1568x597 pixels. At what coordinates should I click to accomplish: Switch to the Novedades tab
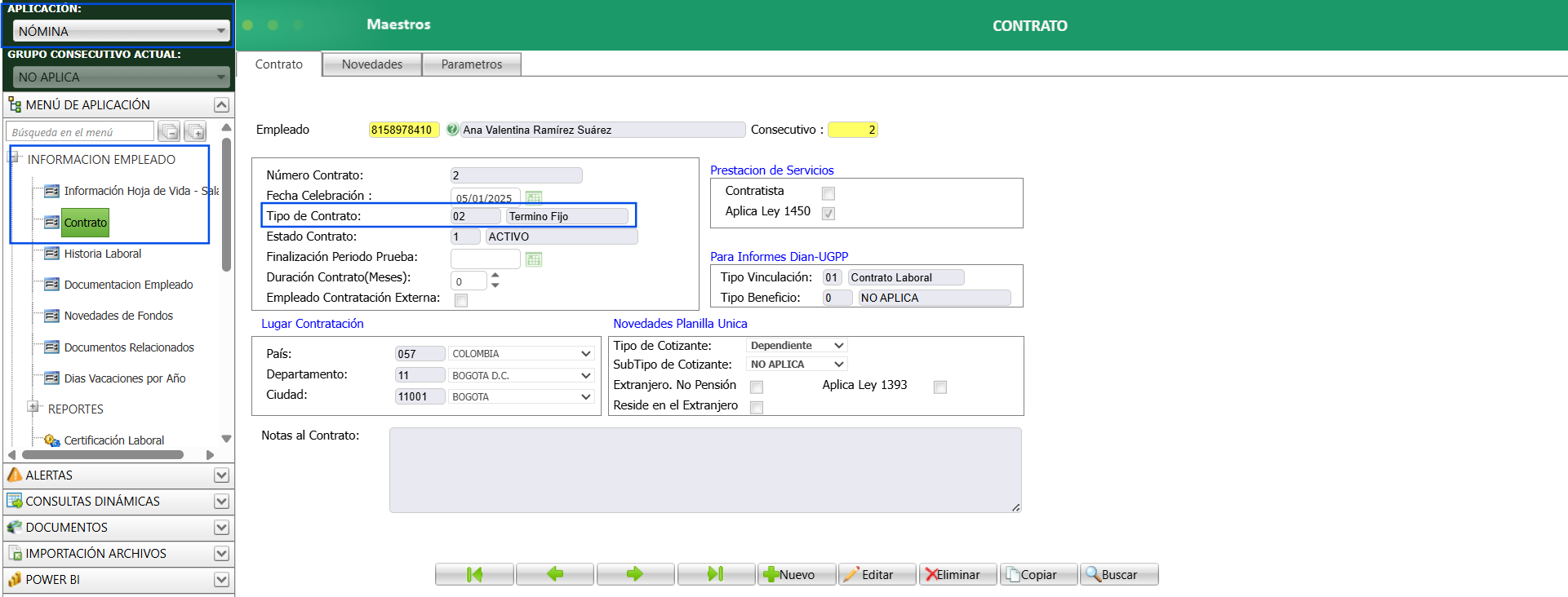372,64
